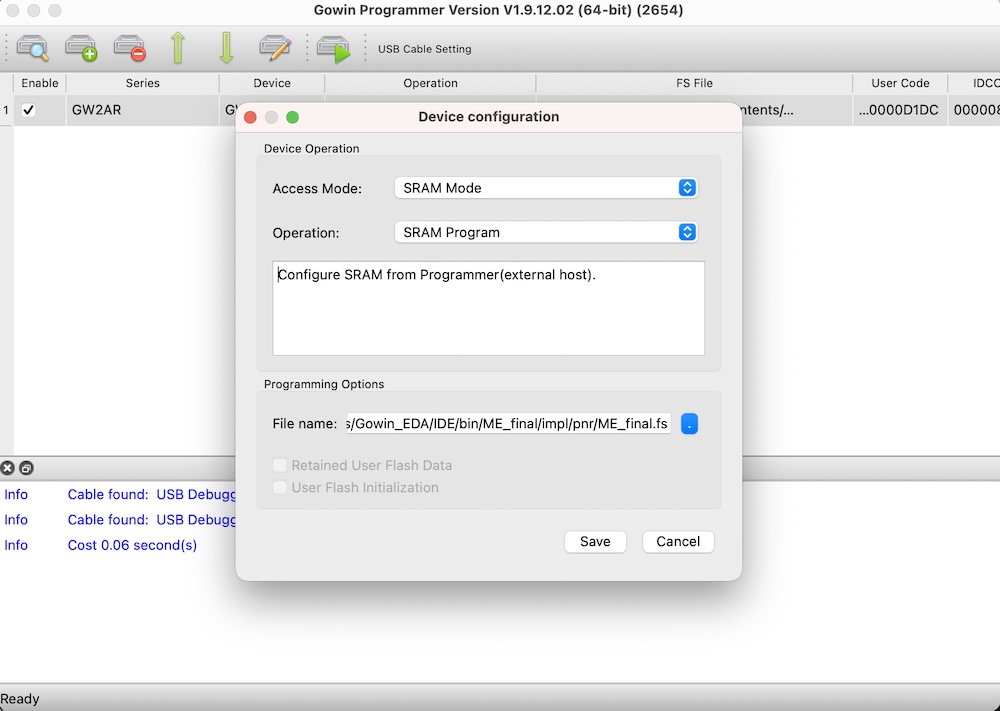Open the Operation dropdown showing SRAM Program
1000x711 pixels.
[545, 232]
